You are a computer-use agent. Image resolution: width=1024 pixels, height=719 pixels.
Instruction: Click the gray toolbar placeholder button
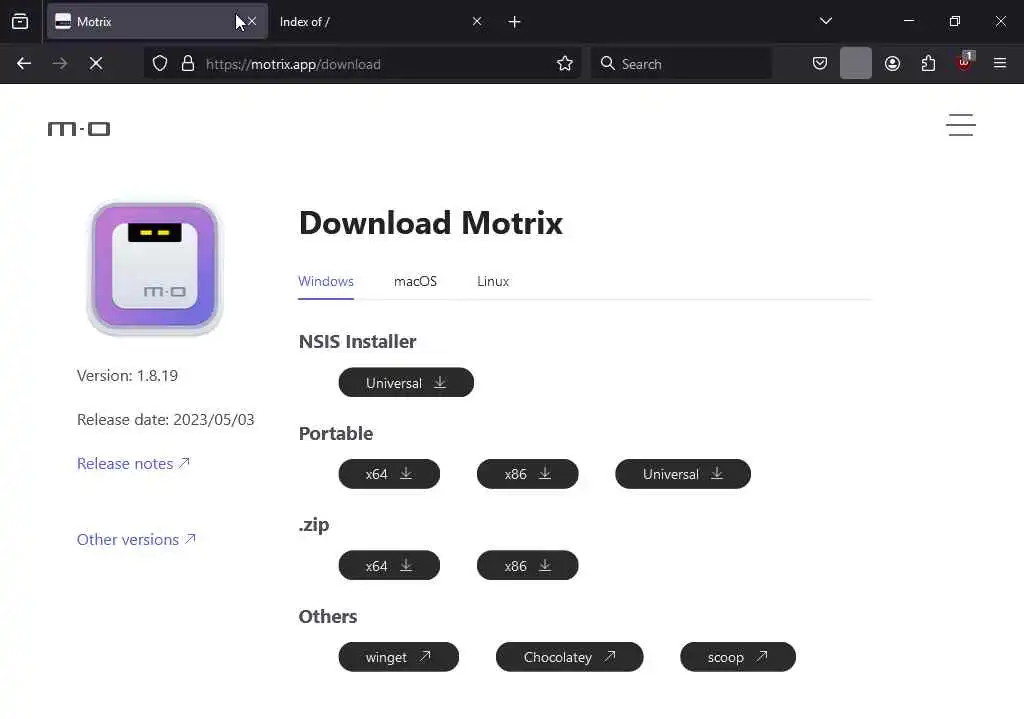tap(856, 63)
